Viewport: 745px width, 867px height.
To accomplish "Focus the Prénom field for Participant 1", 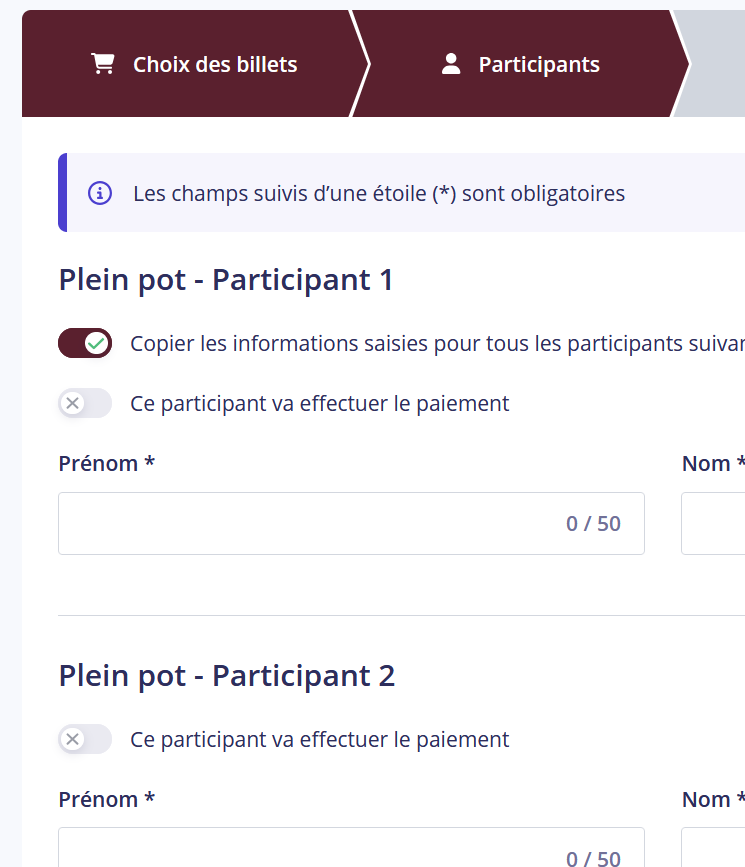I will click(x=300, y=523).
